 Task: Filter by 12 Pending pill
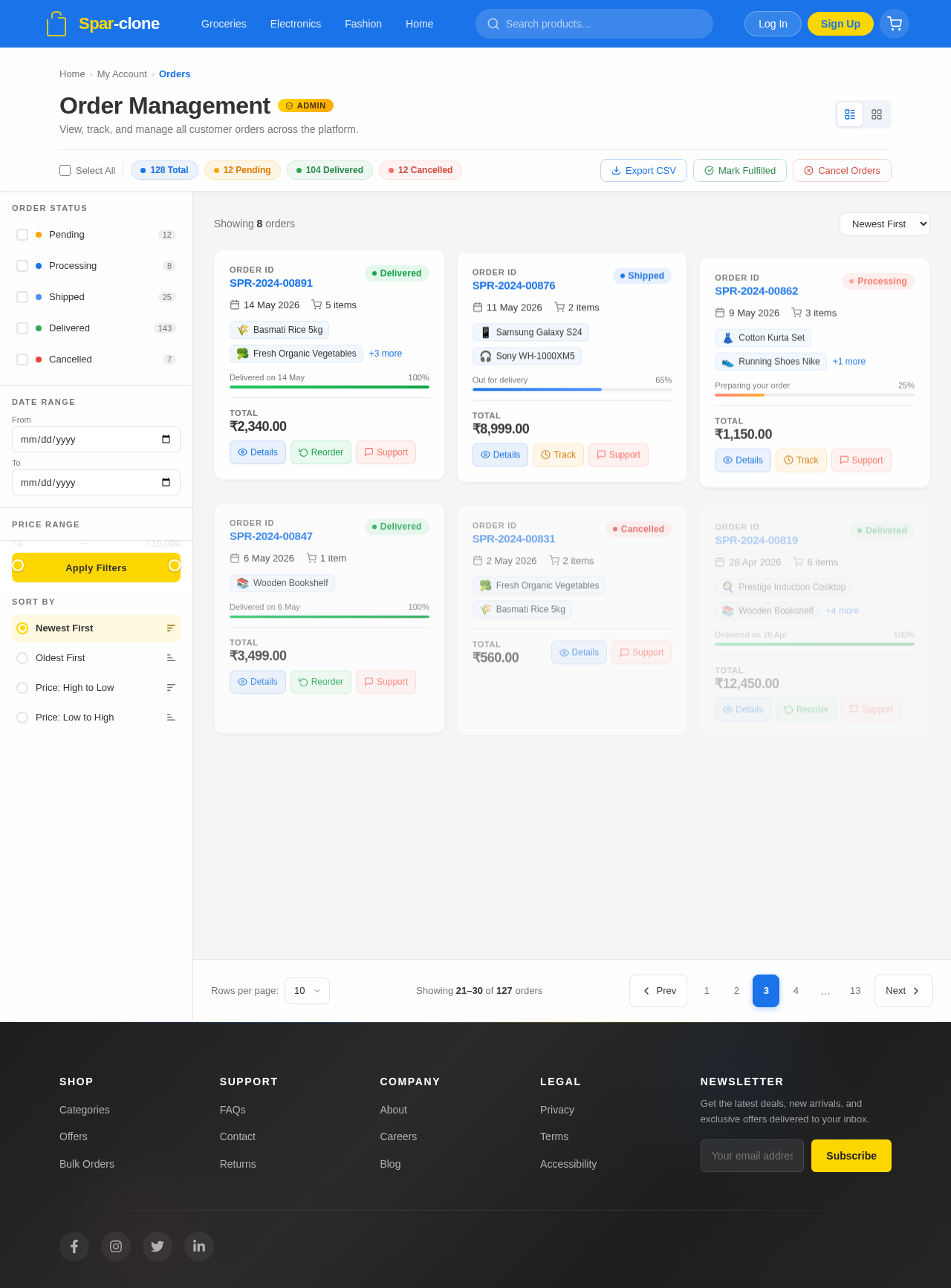242,170
